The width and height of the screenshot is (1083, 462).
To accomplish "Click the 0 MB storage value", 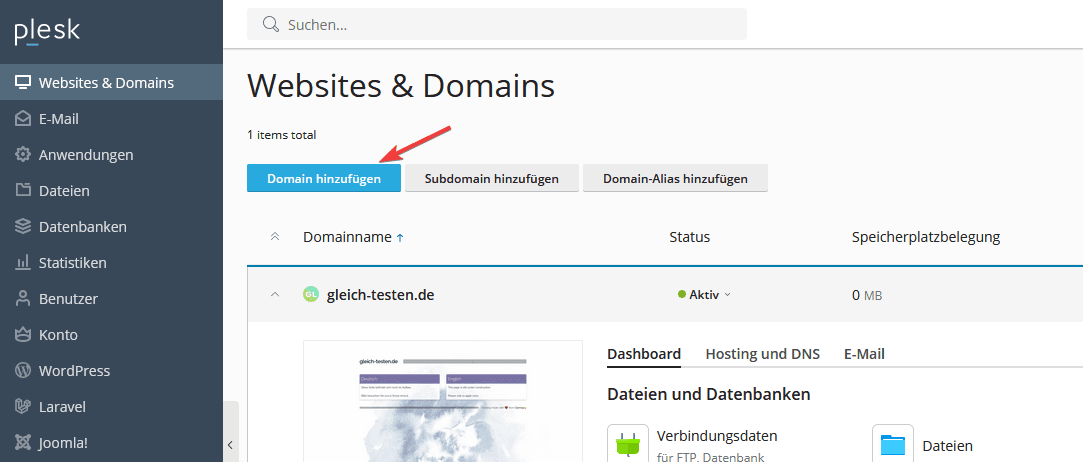I will 867,296.
